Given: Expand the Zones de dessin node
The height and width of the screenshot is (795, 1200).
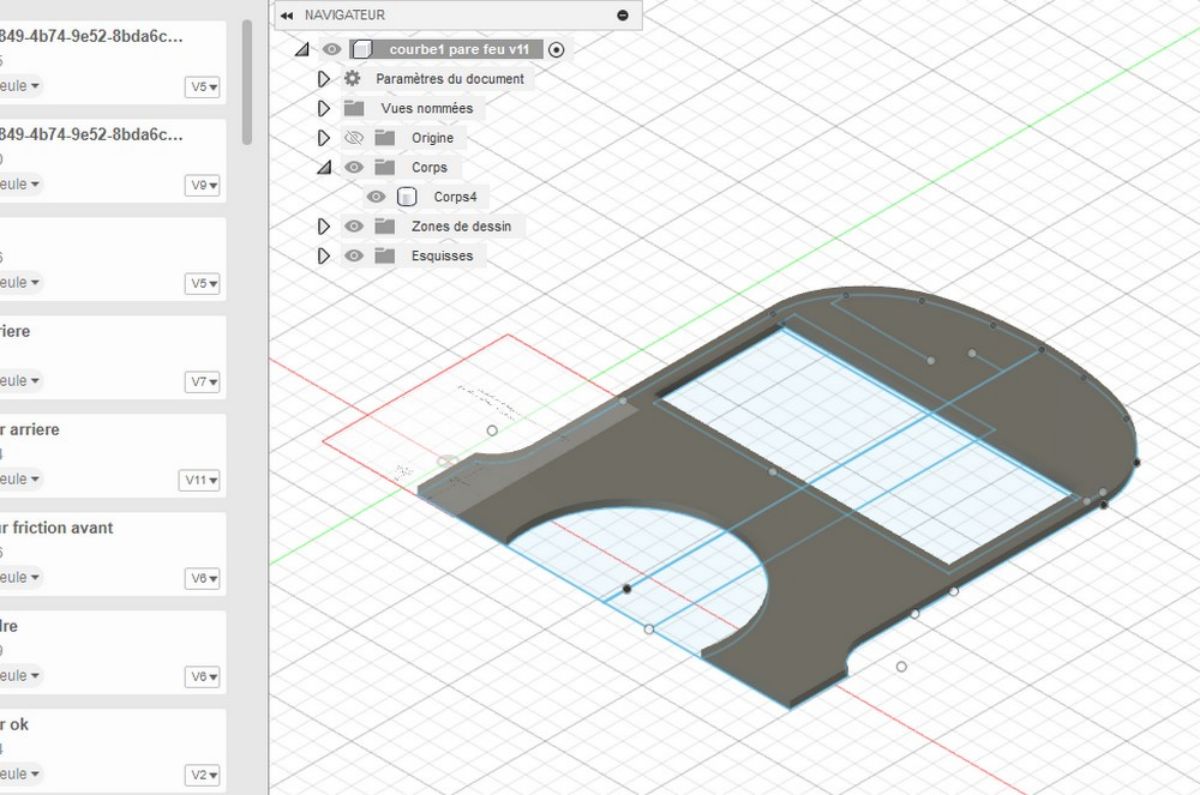Looking at the screenshot, I should pos(323,226).
